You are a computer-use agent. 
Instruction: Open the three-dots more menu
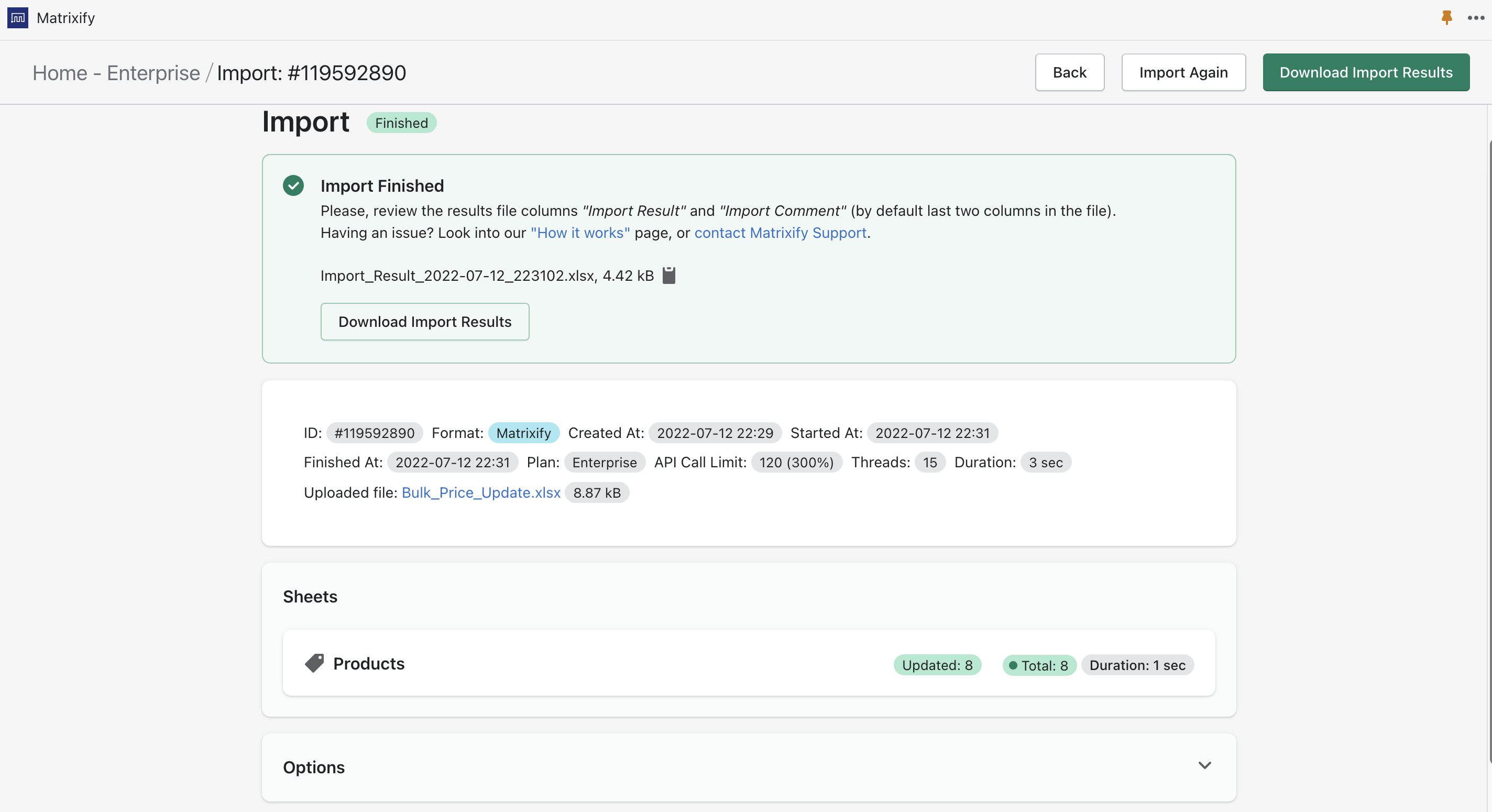pos(1475,18)
